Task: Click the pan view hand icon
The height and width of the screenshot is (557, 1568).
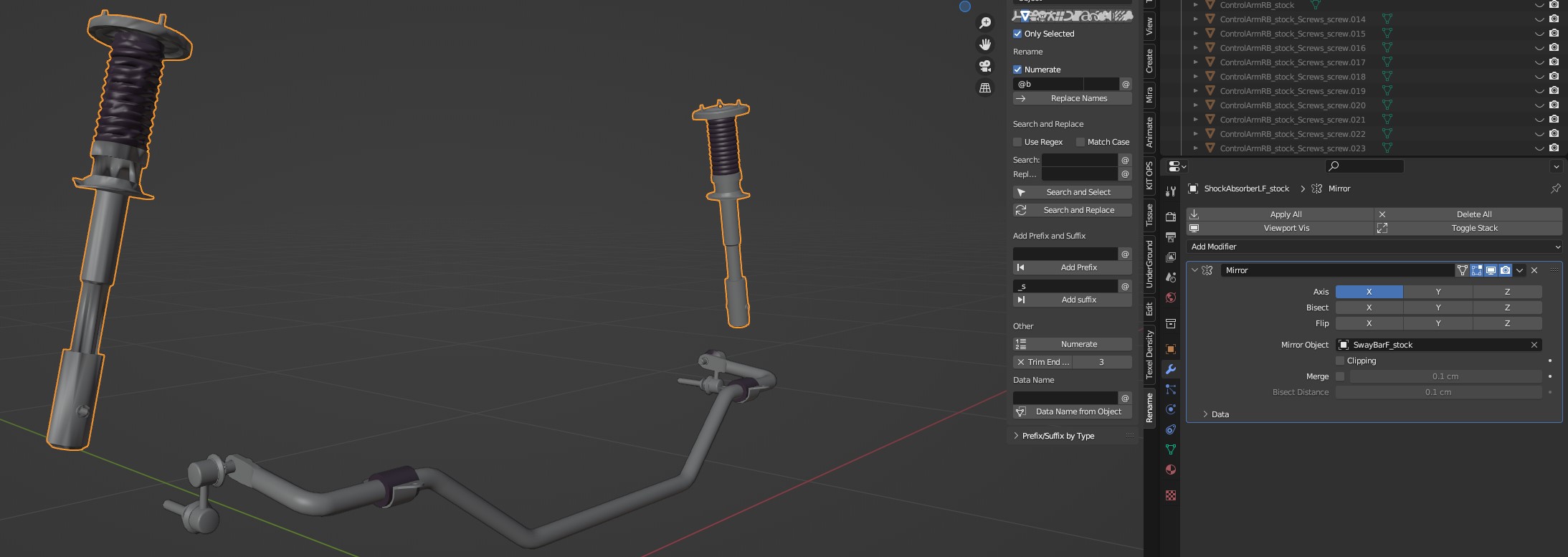Action: click(985, 44)
